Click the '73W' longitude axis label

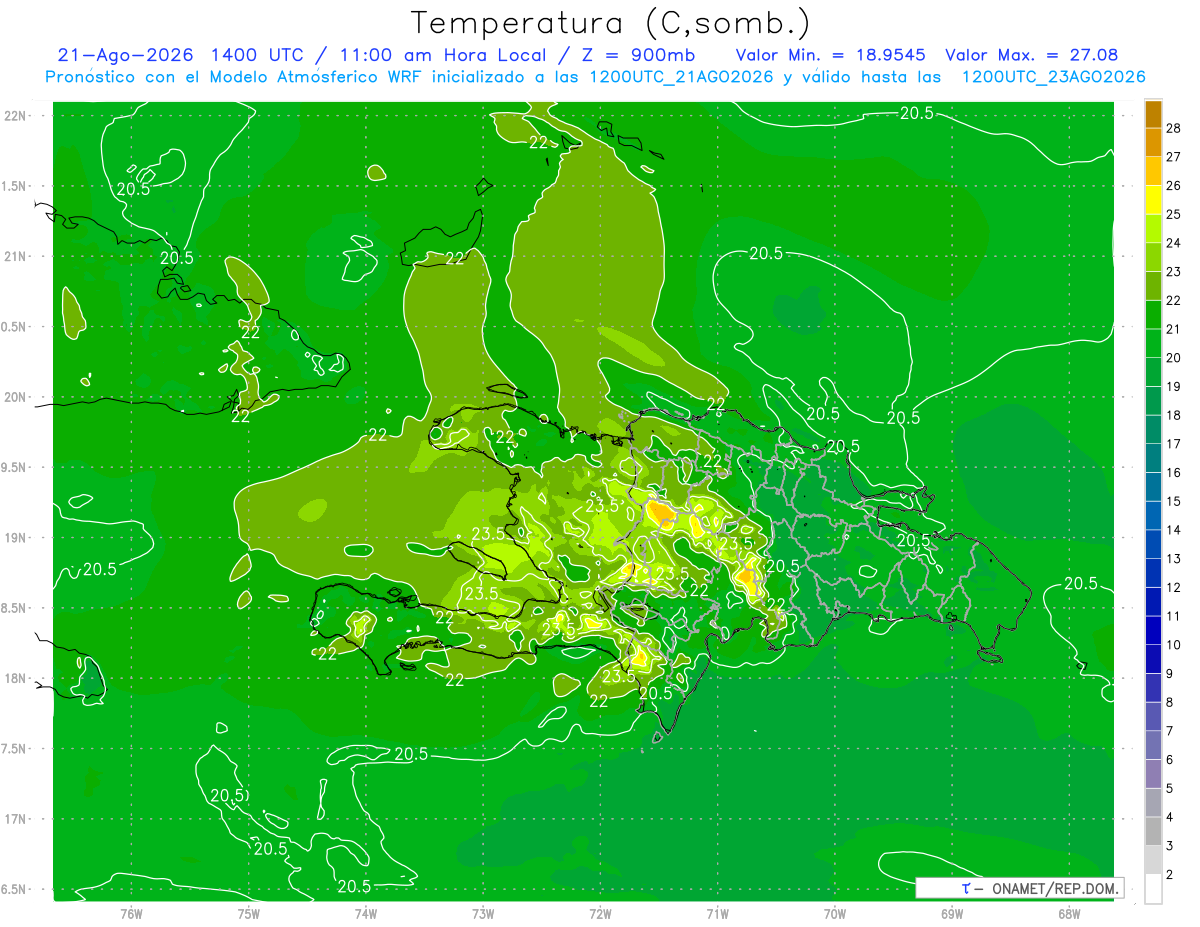point(483,913)
